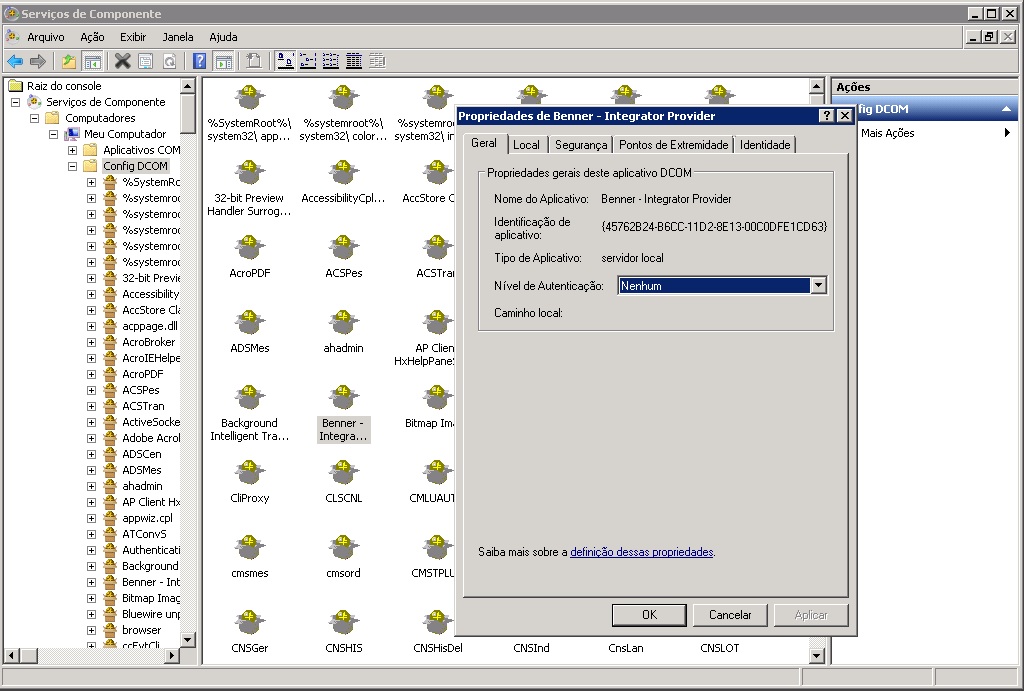Select the ADSMes component icon
Image resolution: width=1024 pixels, height=691 pixels.
[249, 323]
